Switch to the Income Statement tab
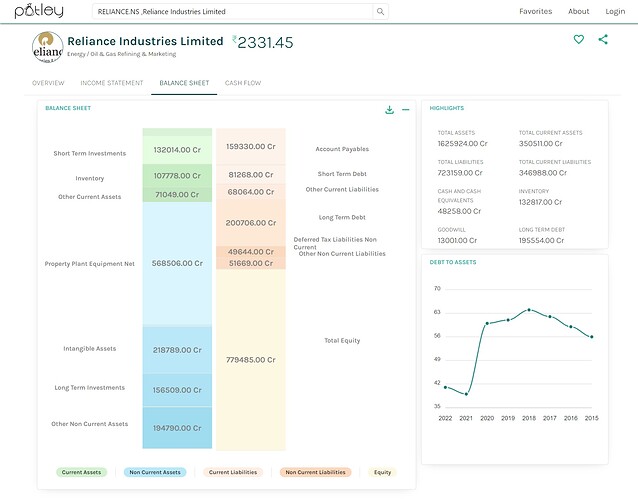 [x=112, y=83]
